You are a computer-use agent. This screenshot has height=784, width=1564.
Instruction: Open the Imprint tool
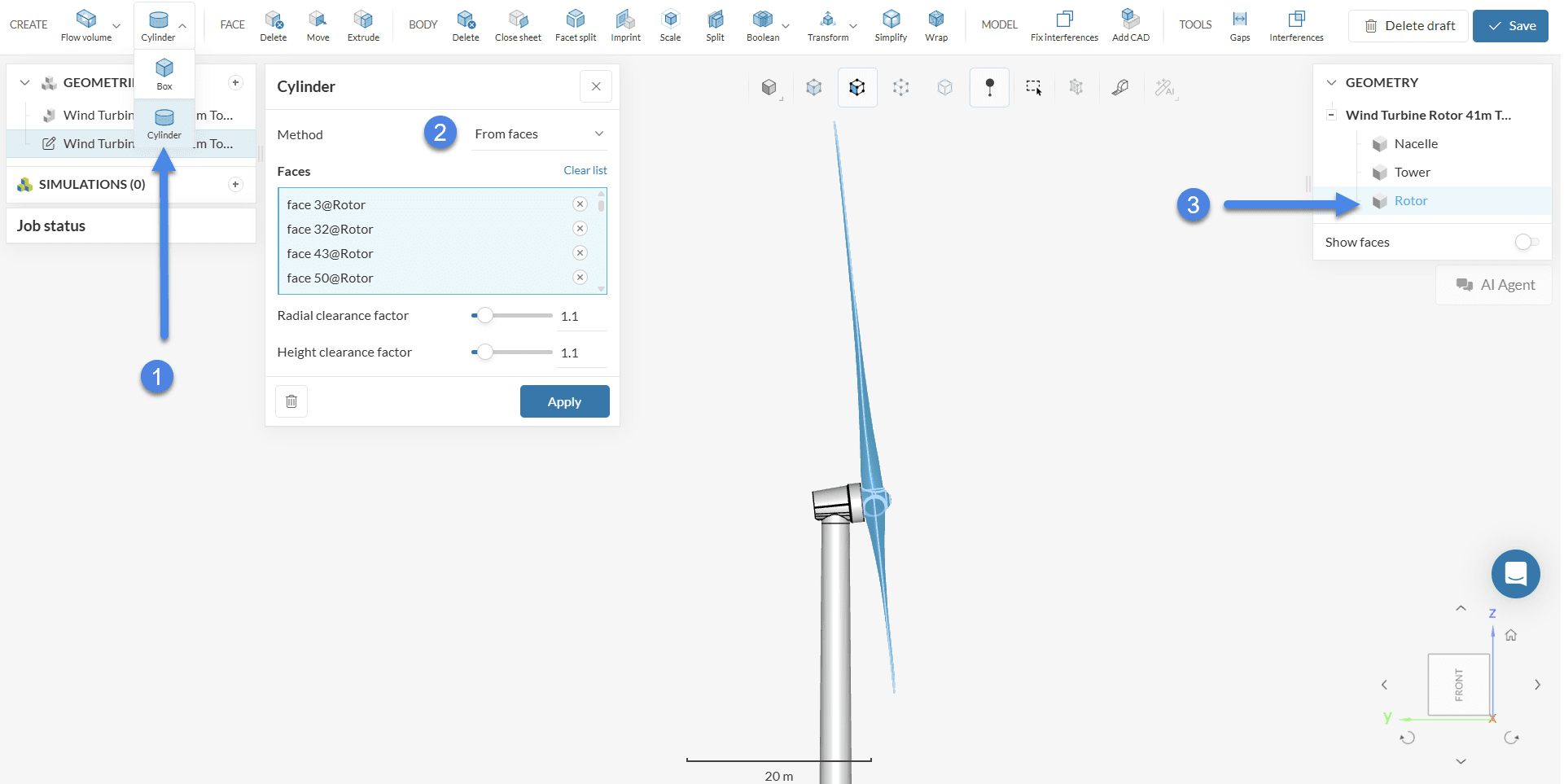click(625, 25)
